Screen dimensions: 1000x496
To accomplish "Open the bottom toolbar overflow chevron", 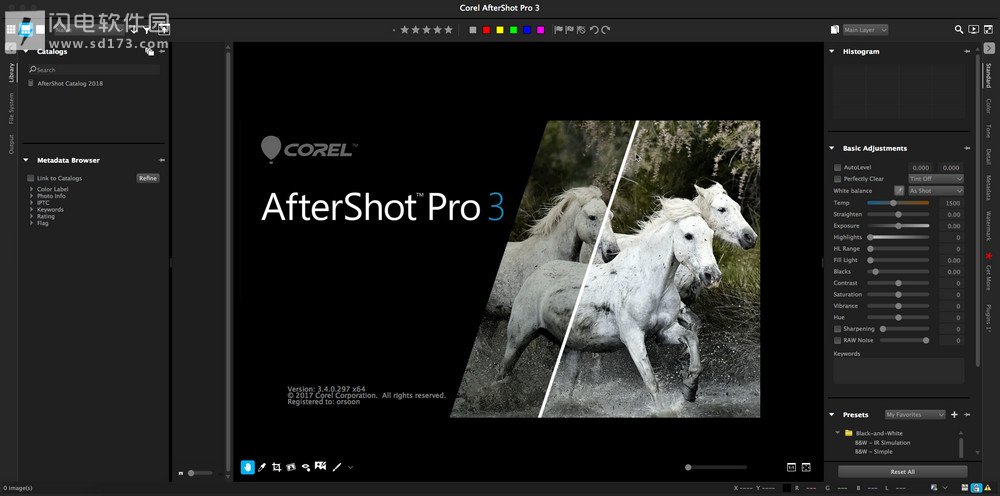I will (350, 468).
